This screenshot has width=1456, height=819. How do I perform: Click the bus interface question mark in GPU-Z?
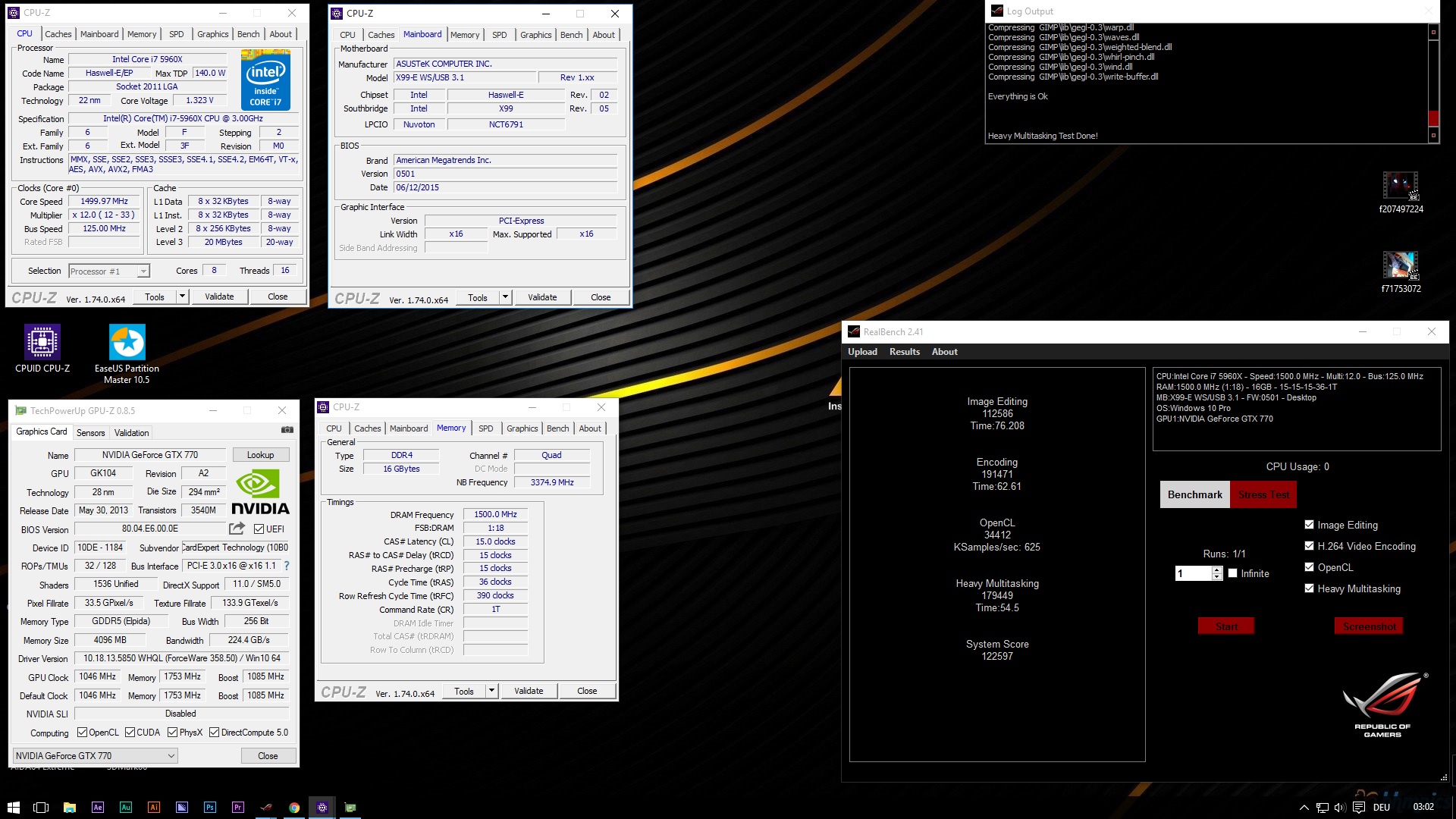click(287, 566)
